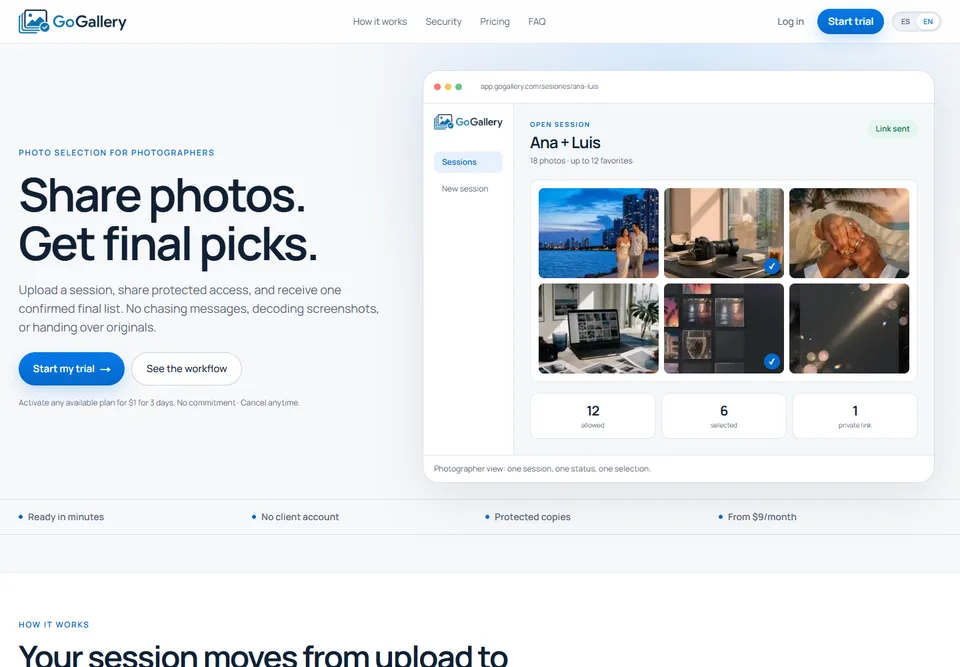Open the laptop on table photo thumbnail
Viewport: 960px width, 667px height.
[599, 328]
